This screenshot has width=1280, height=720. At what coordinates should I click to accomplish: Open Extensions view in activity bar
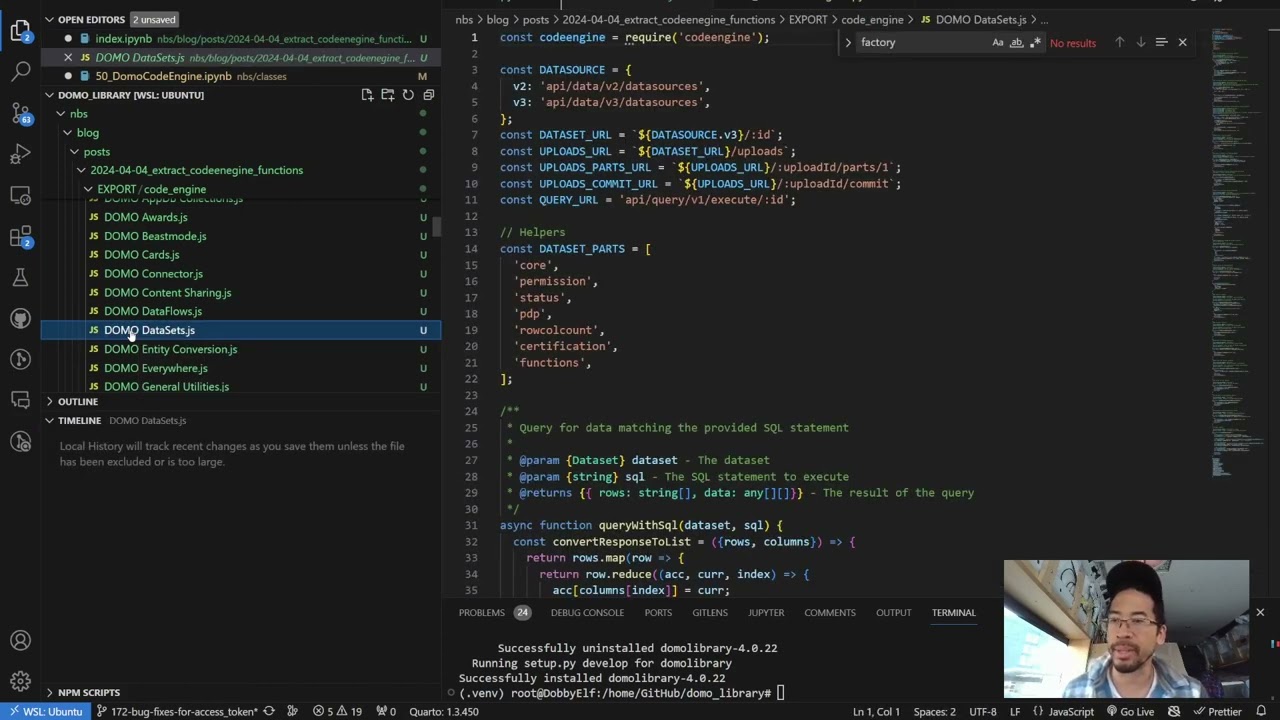(20, 236)
